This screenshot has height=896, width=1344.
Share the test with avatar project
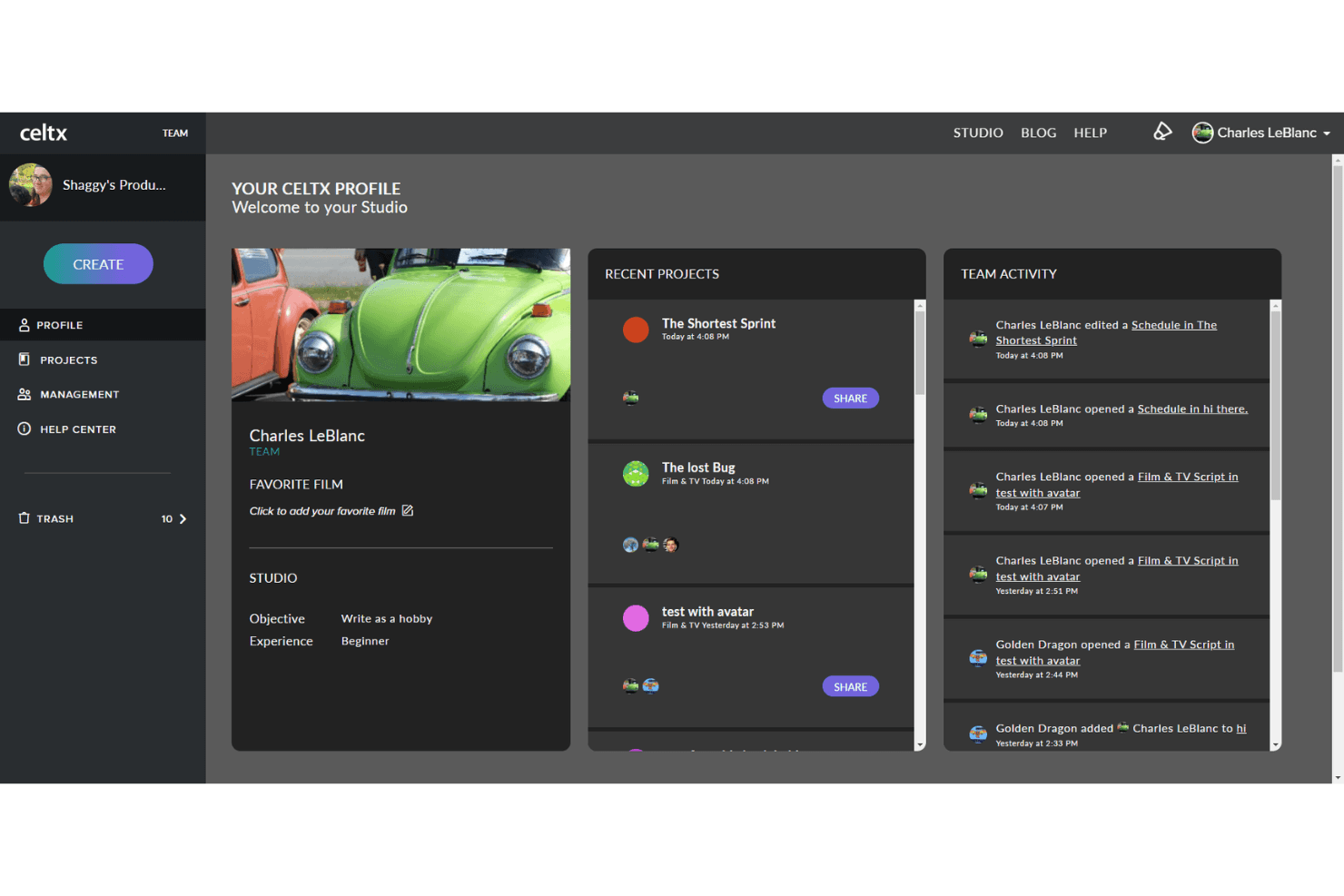click(850, 687)
